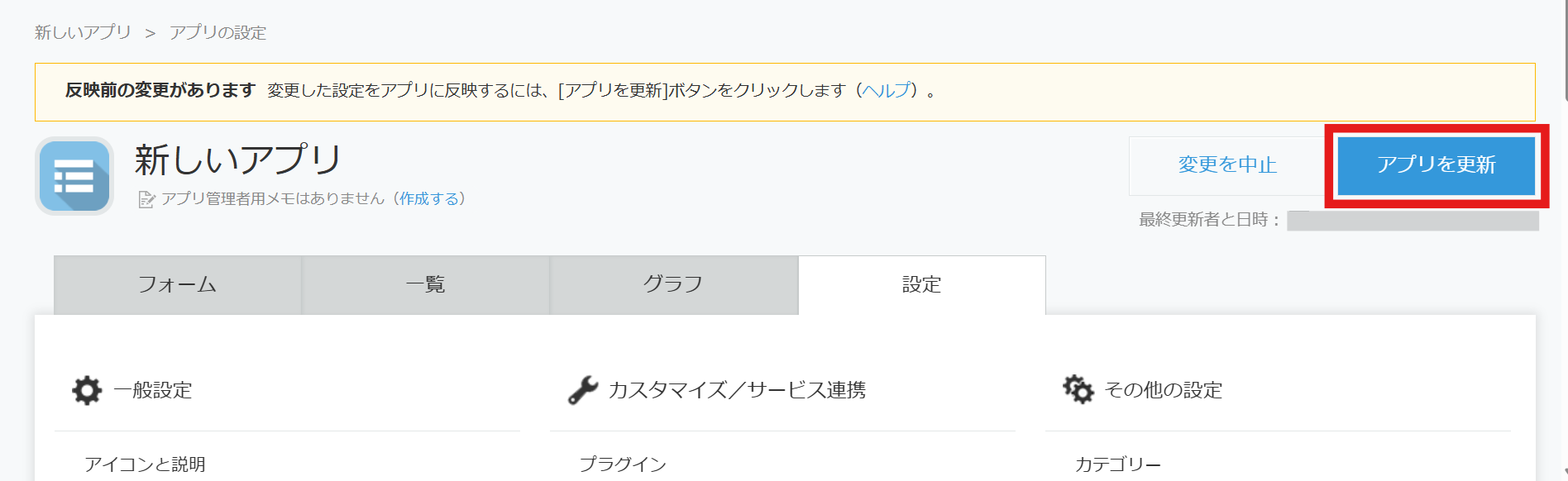This screenshot has height=481, width=1568.
Task: Click アプリの設定 in the breadcrumb
Action: tap(218, 32)
